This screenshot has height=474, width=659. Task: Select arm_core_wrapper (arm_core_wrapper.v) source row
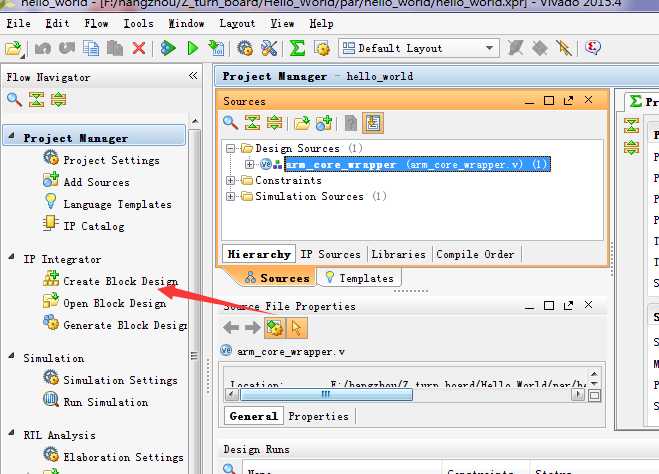(x=417, y=164)
